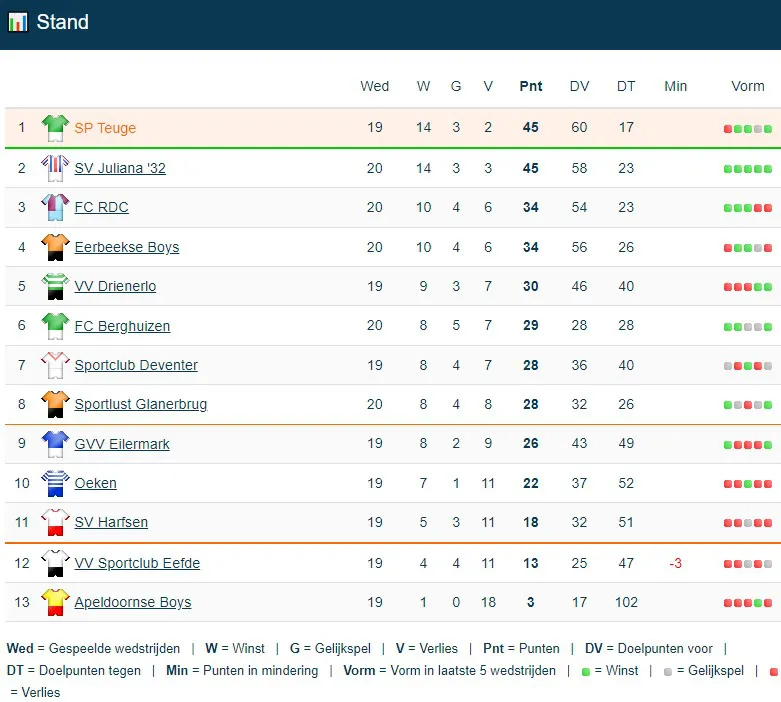Open the SP Teuge team link
This screenshot has width=781, height=702.
[105, 128]
